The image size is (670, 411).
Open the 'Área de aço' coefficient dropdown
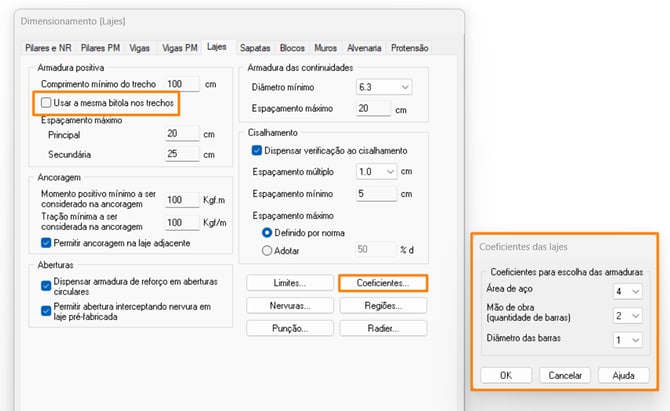pyautogui.click(x=628, y=292)
